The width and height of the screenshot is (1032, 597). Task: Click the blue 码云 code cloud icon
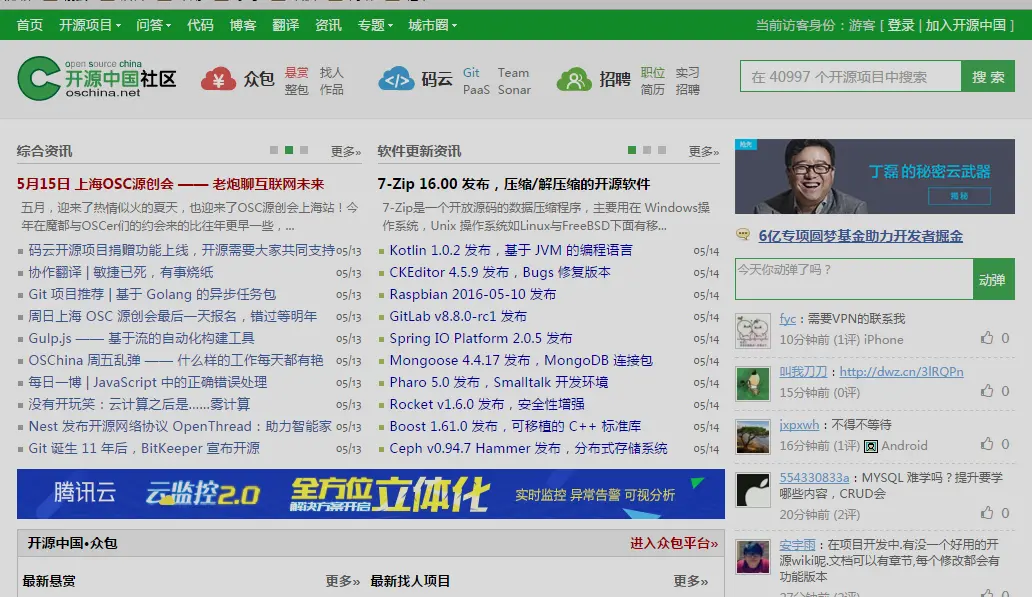tap(396, 79)
